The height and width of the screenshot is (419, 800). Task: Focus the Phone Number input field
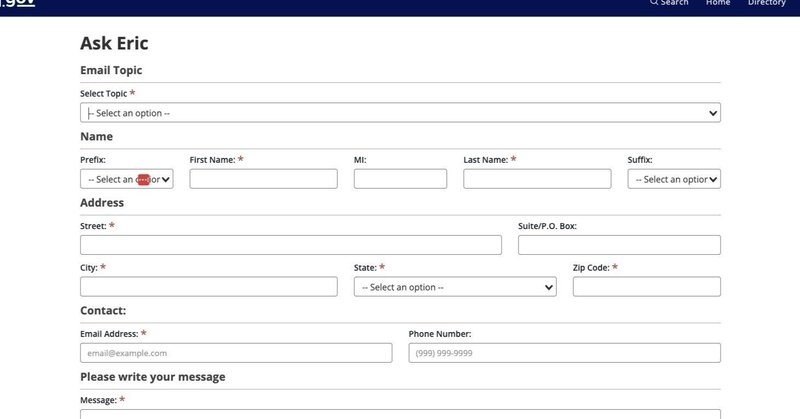pos(564,353)
